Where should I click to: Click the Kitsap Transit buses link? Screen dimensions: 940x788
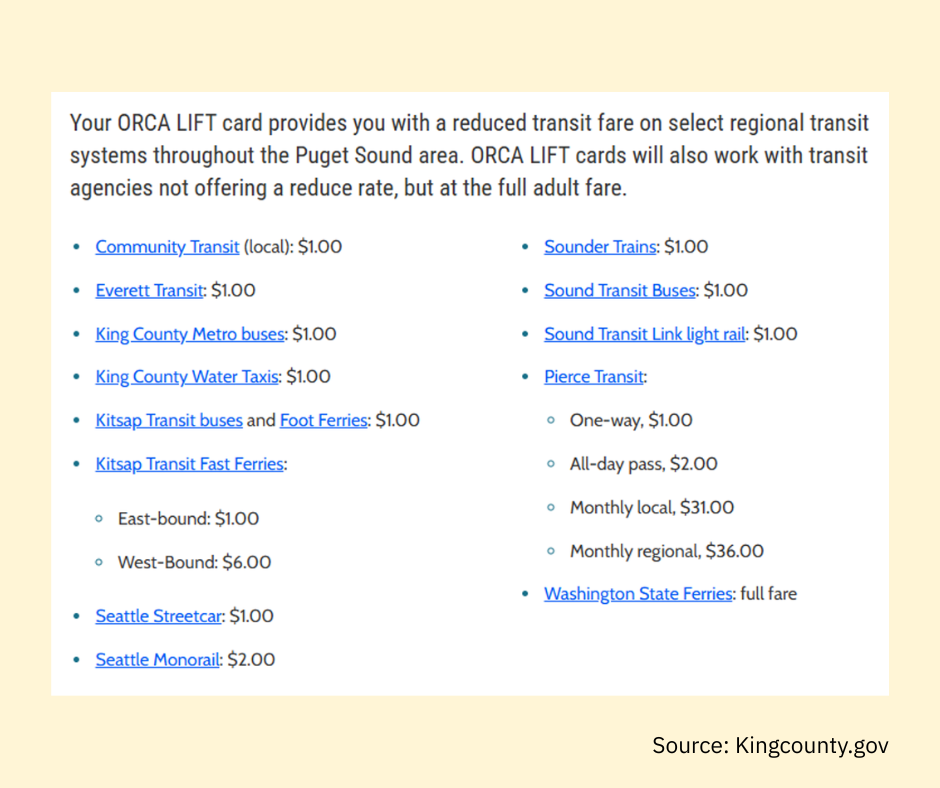(x=169, y=420)
